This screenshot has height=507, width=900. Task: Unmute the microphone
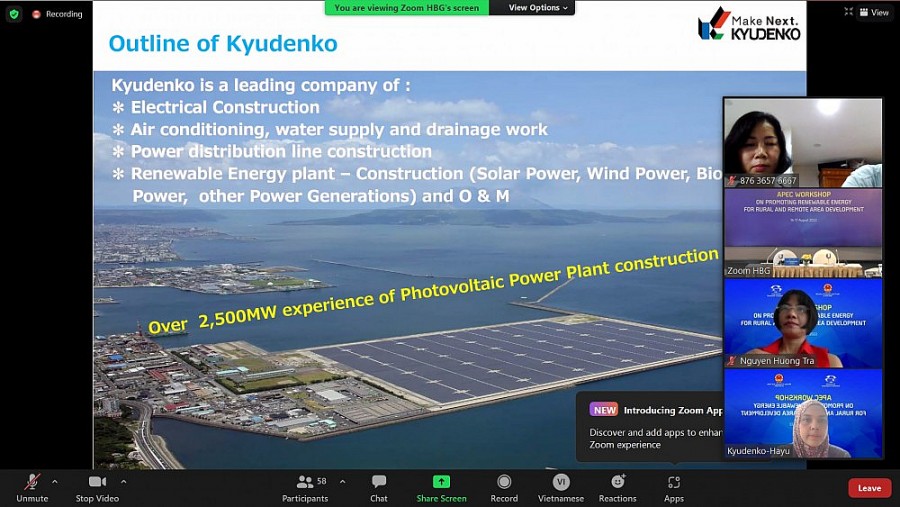point(32,487)
